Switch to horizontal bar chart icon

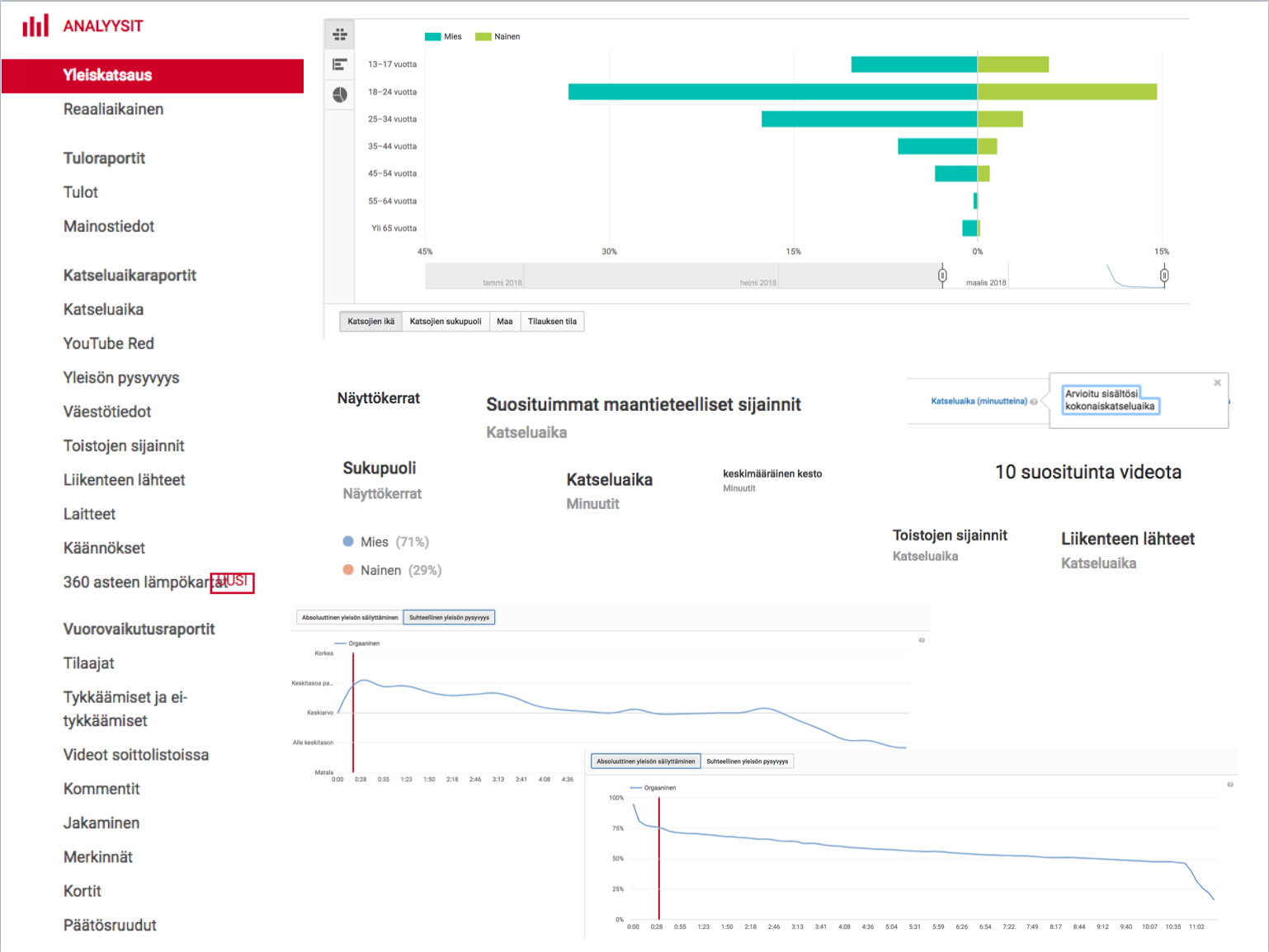(339, 64)
